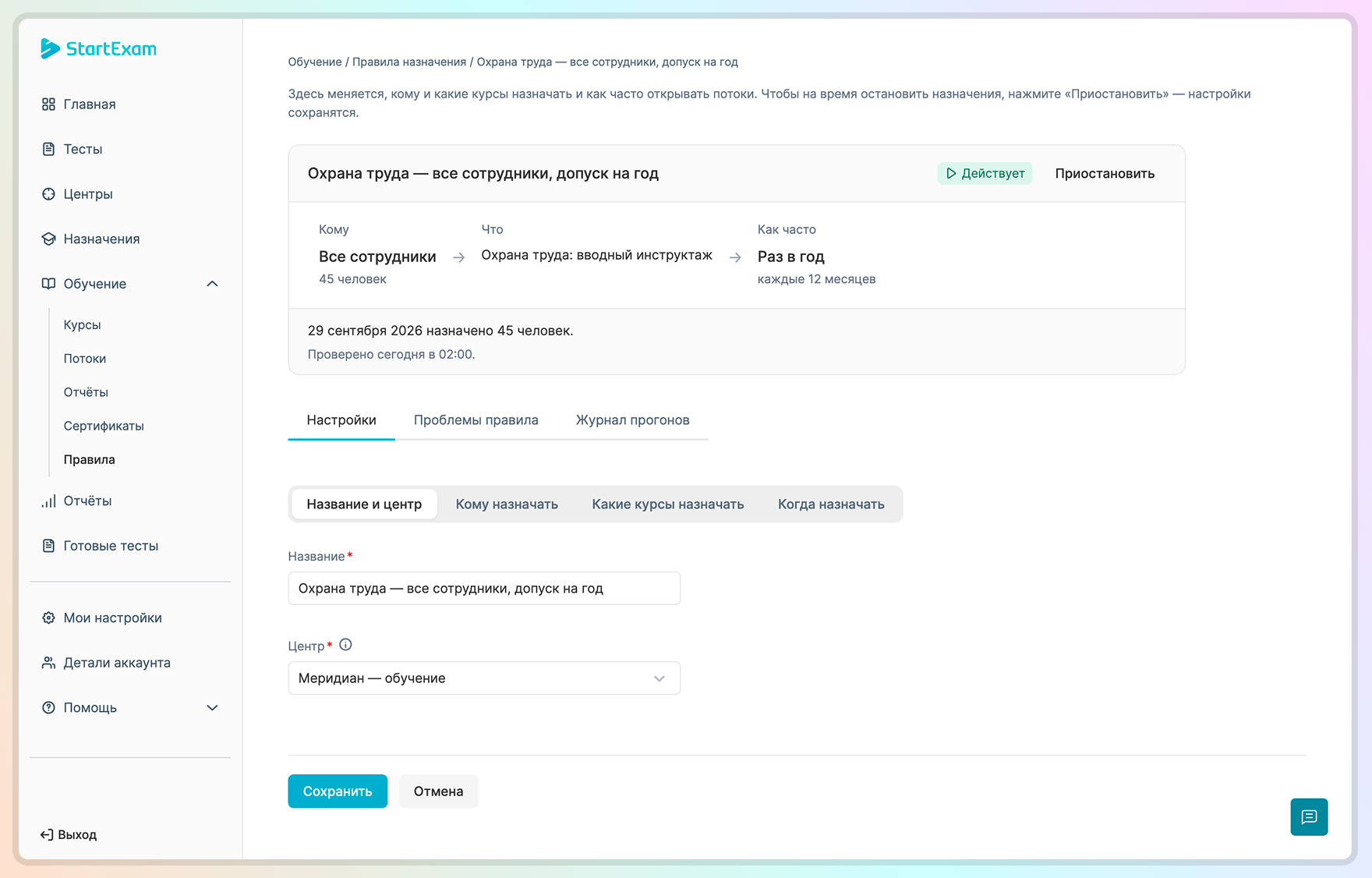This screenshot has height=878, width=1372.
Task: Click the info icon next to Центр
Action: tap(345, 645)
